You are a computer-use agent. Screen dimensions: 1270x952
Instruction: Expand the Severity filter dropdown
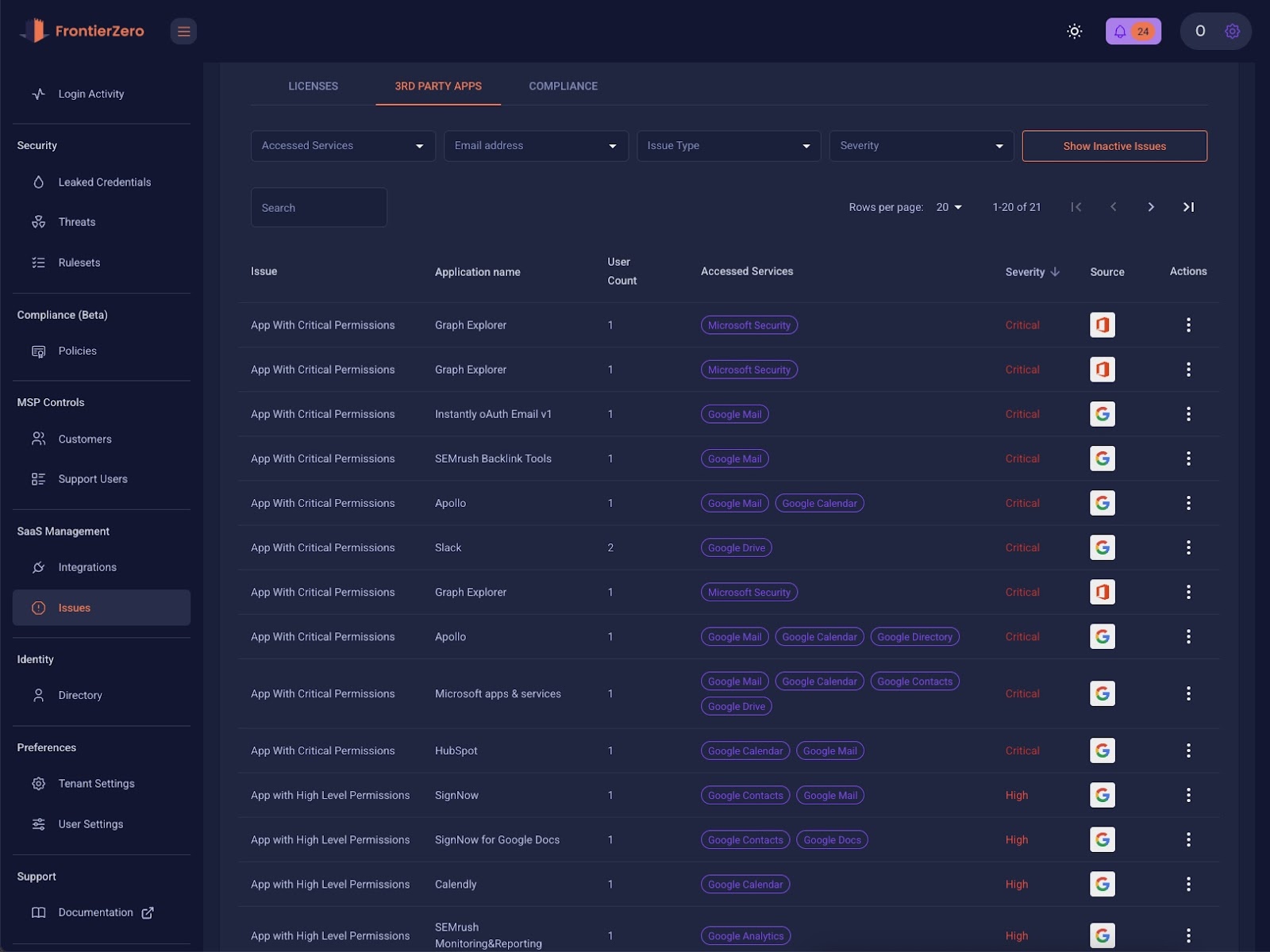point(921,146)
